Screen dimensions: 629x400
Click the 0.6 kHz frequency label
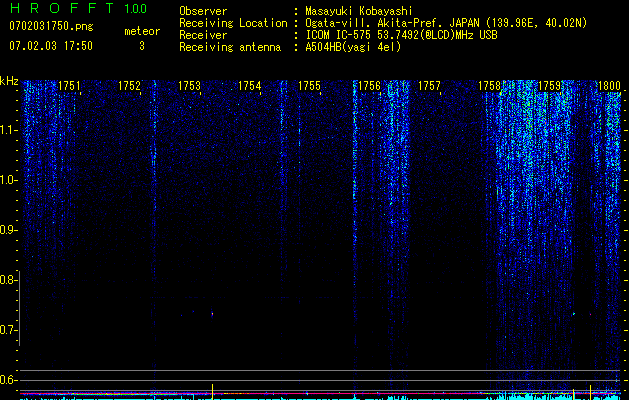coord(7,380)
